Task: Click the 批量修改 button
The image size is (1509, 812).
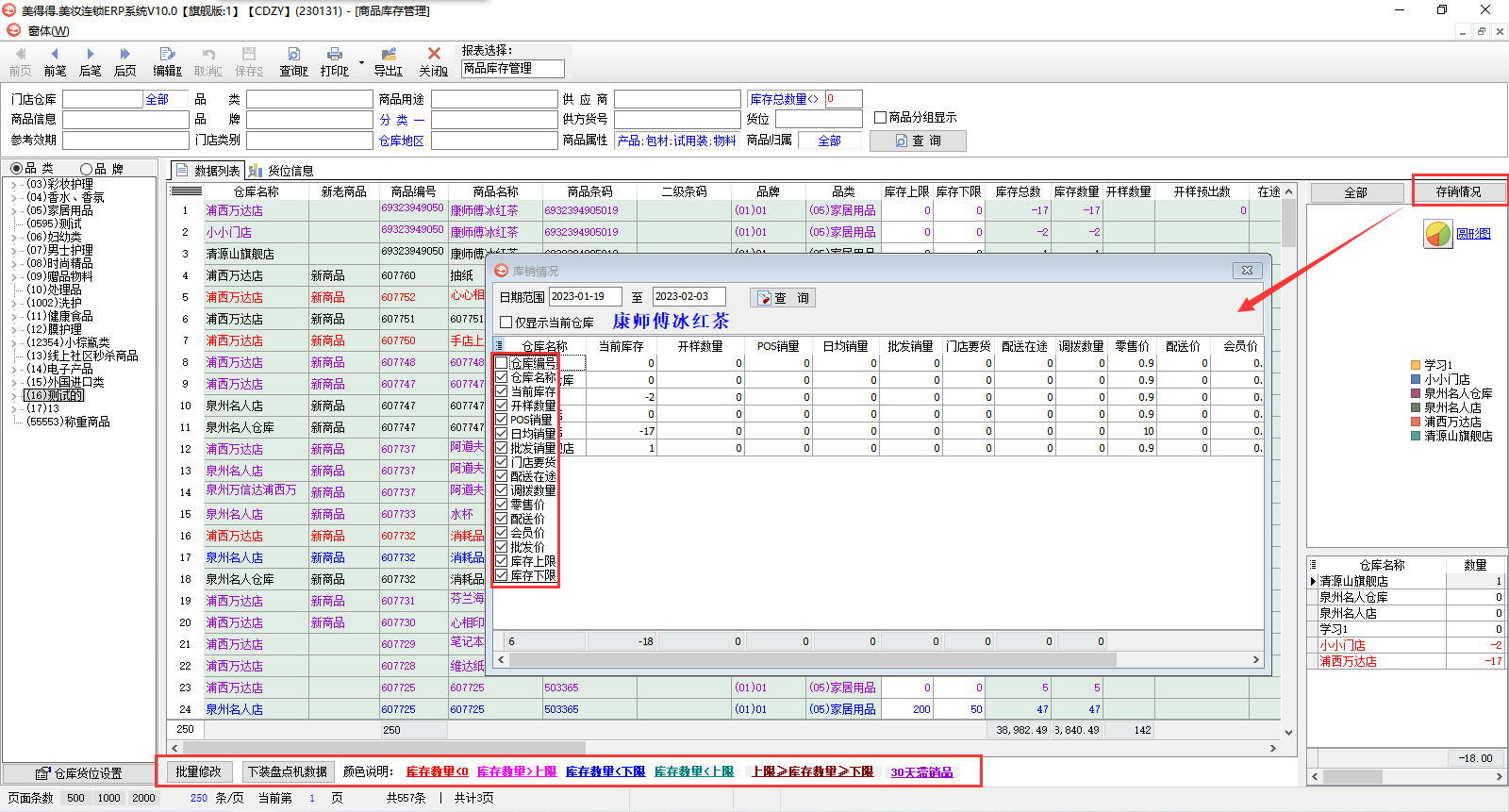Action: point(198,771)
